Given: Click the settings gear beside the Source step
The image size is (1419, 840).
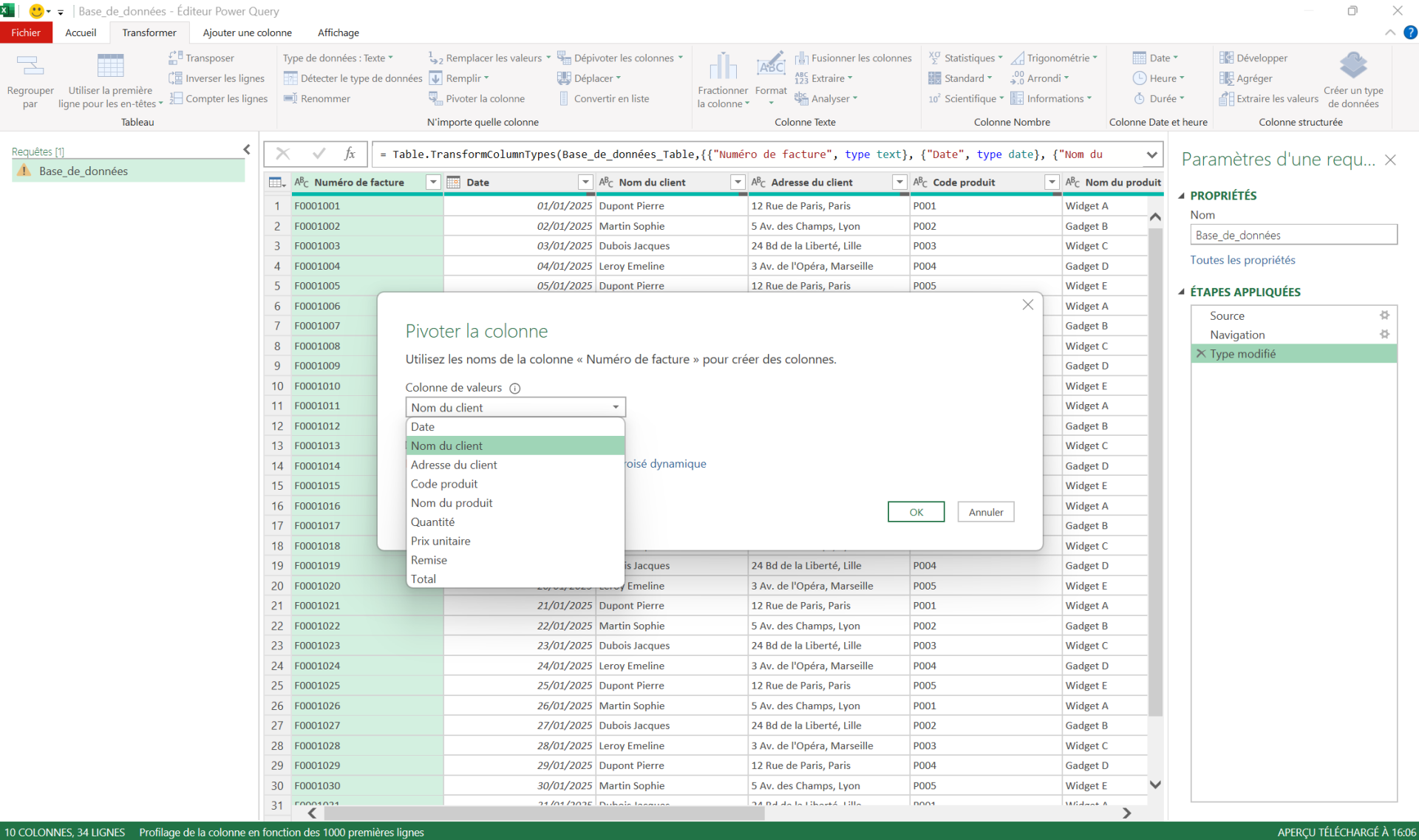Looking at the screenshot, I should pyautogui.click(x=1385, y=315).
